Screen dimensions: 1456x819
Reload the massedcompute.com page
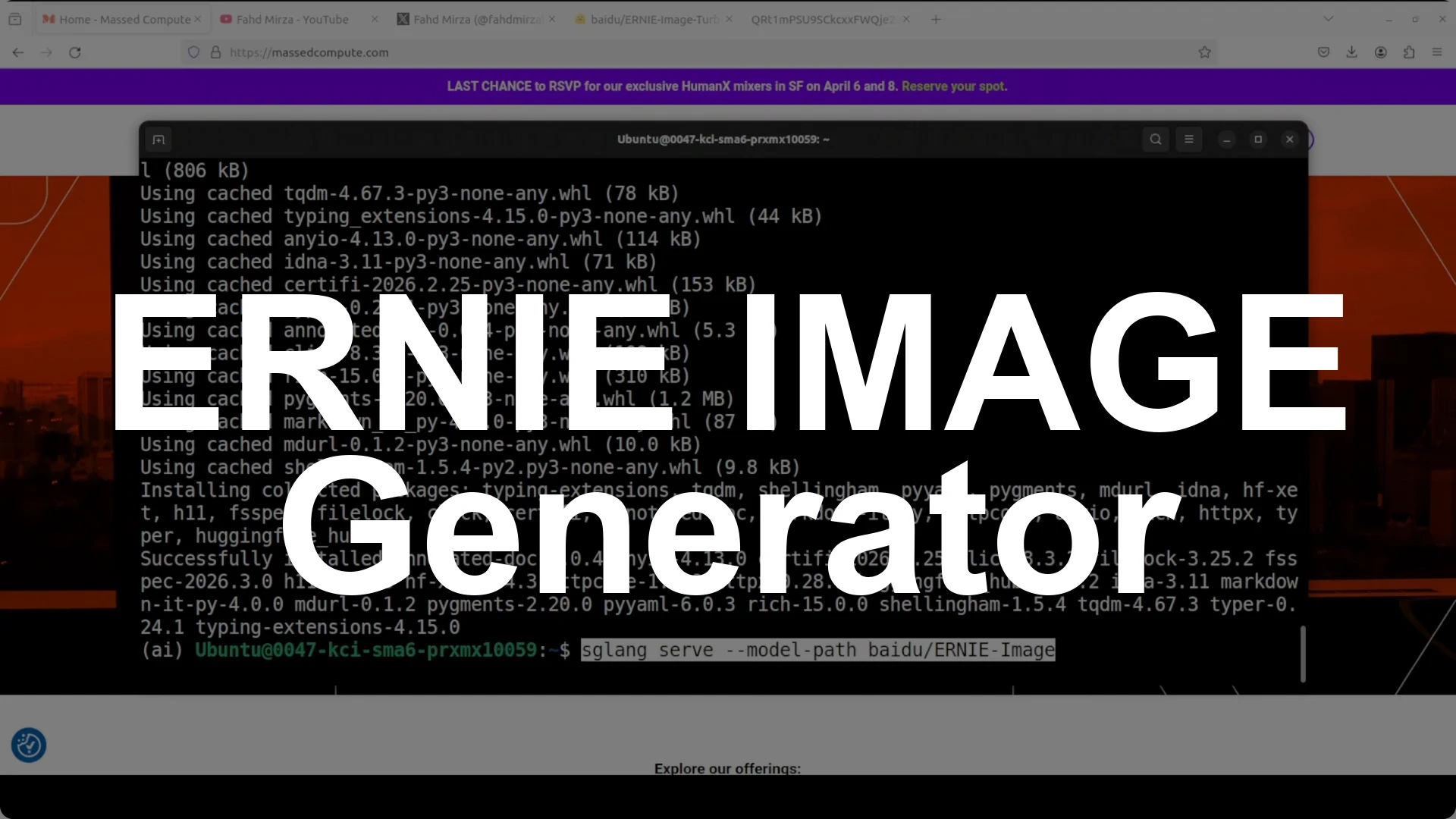click(x=74, y=52)
